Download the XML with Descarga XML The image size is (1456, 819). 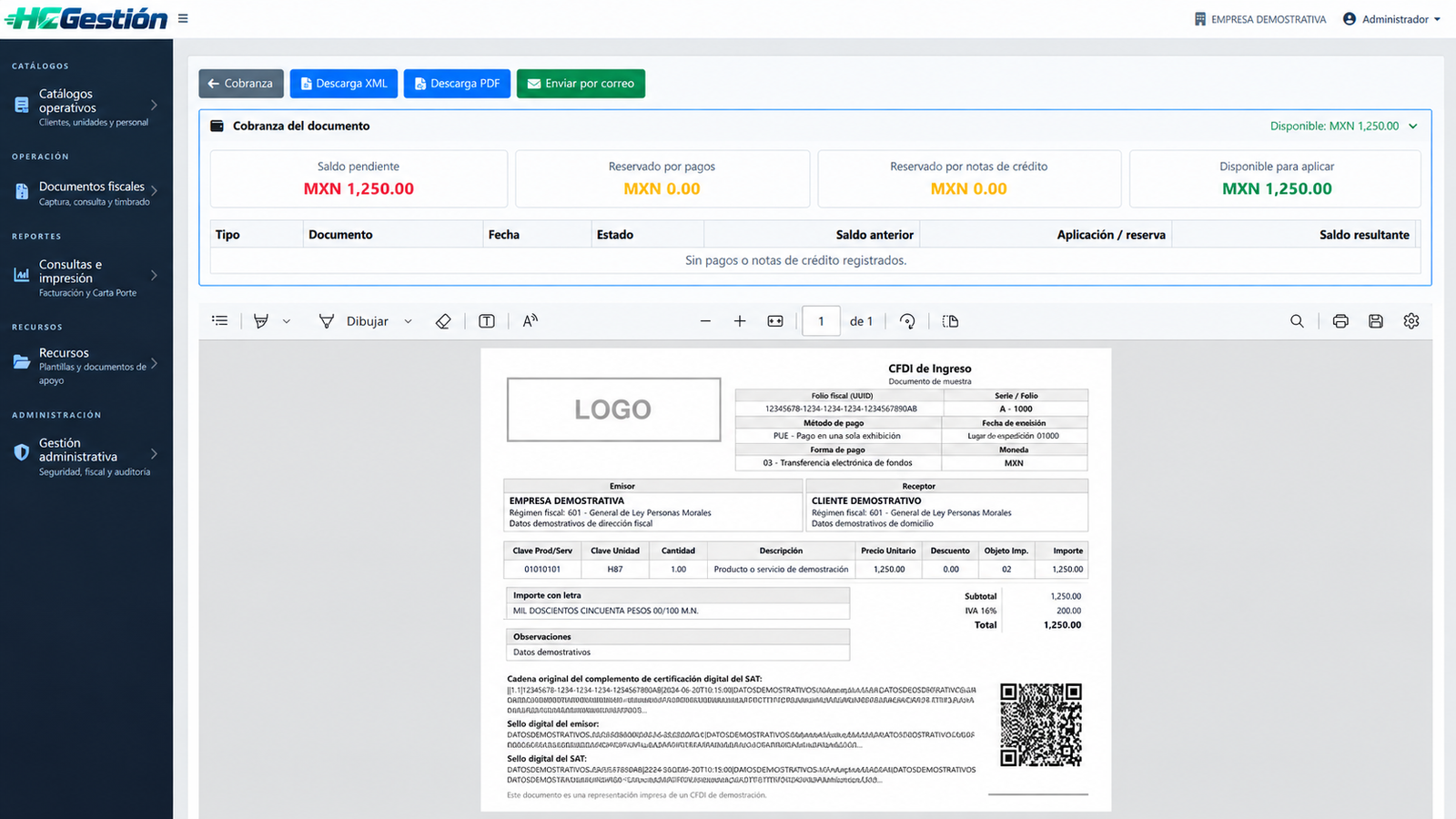tap(344, 84)
